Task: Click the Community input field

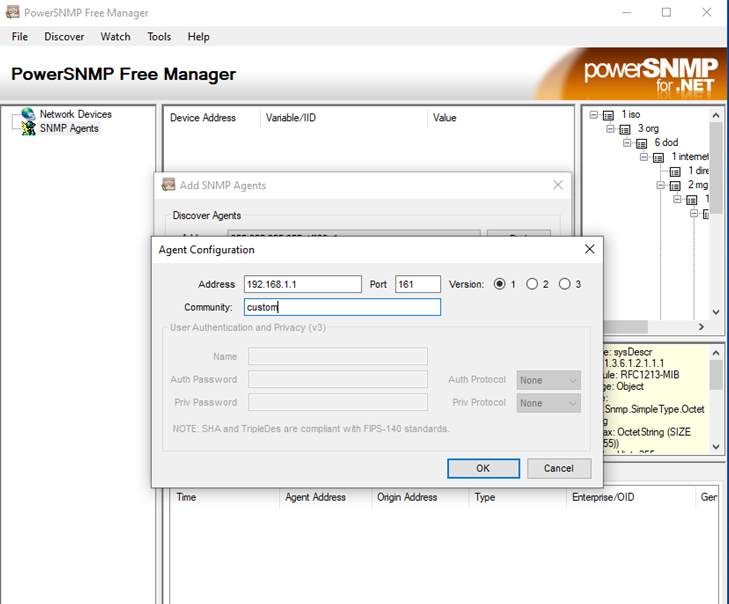Action: point(342,307)
